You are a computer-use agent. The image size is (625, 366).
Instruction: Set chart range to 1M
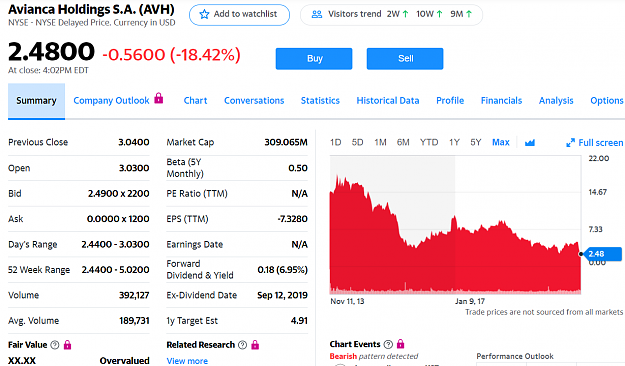click(x=380, y=142)
